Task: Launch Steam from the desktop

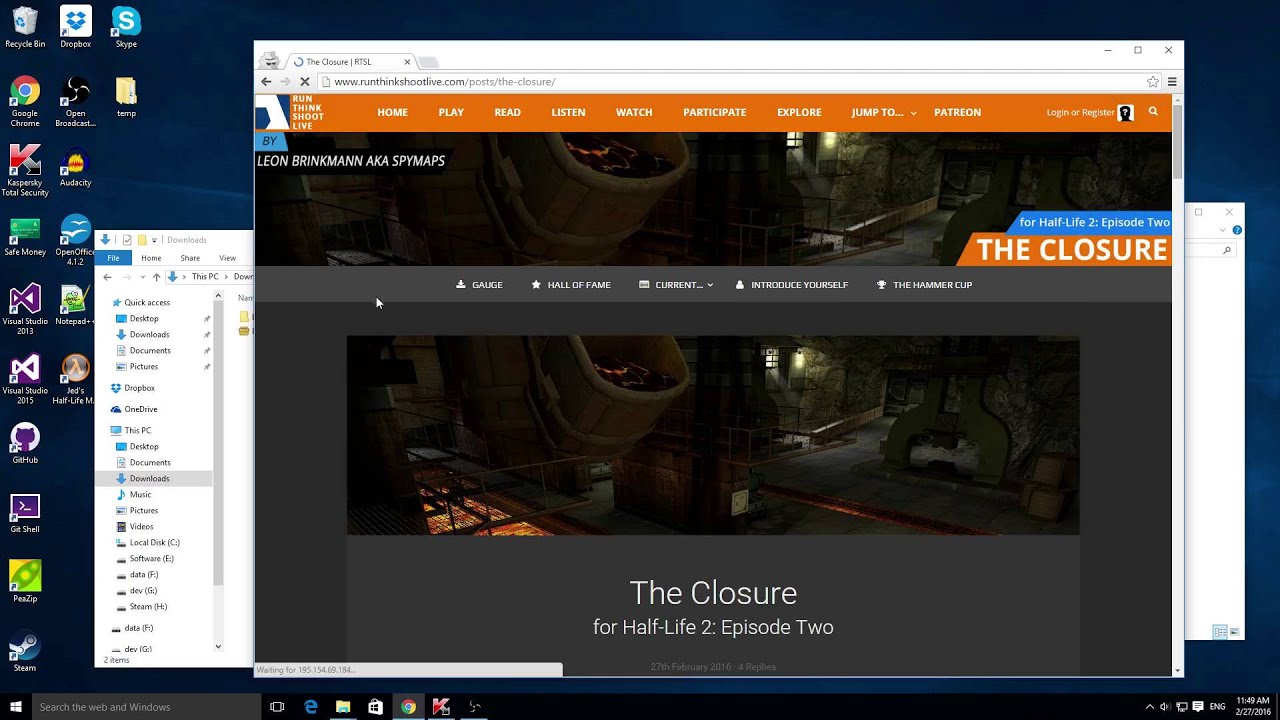Action: click(x=25, y=651)
